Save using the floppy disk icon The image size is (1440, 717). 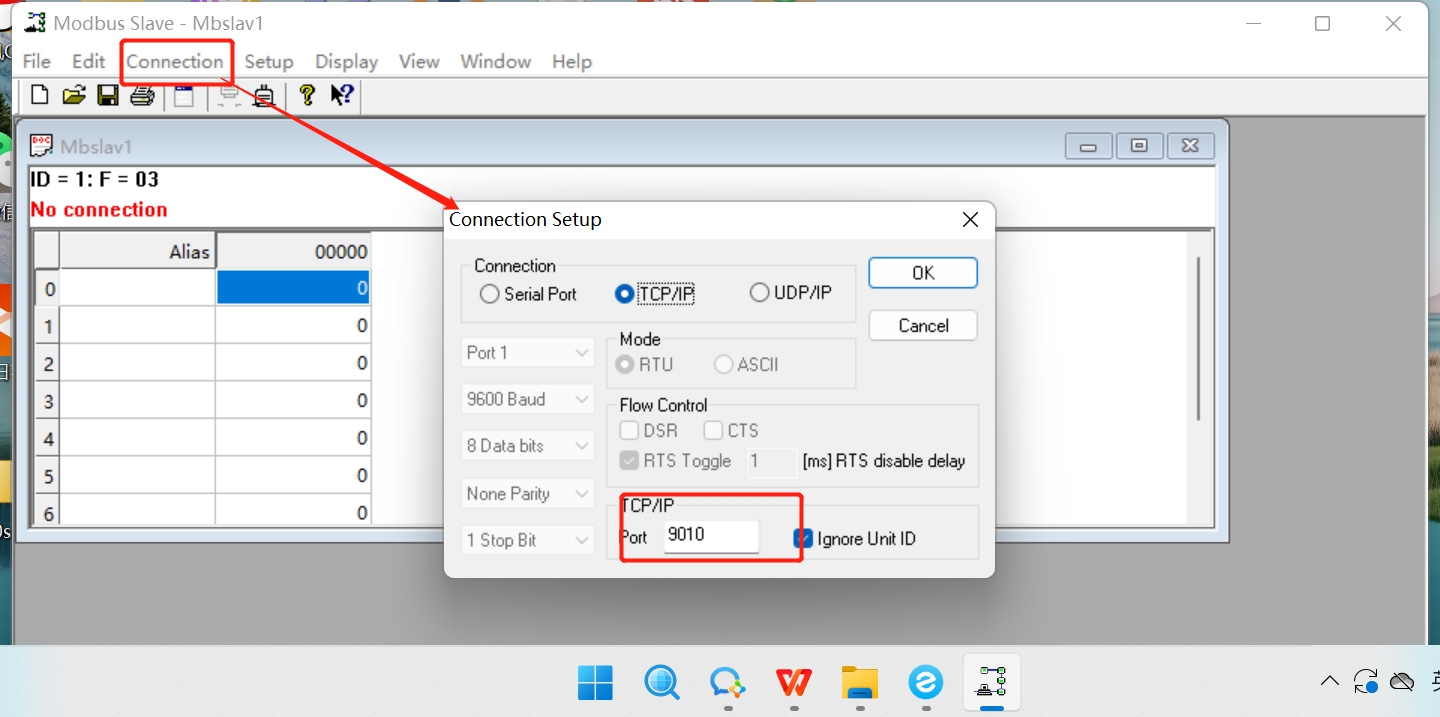(108, 95)
